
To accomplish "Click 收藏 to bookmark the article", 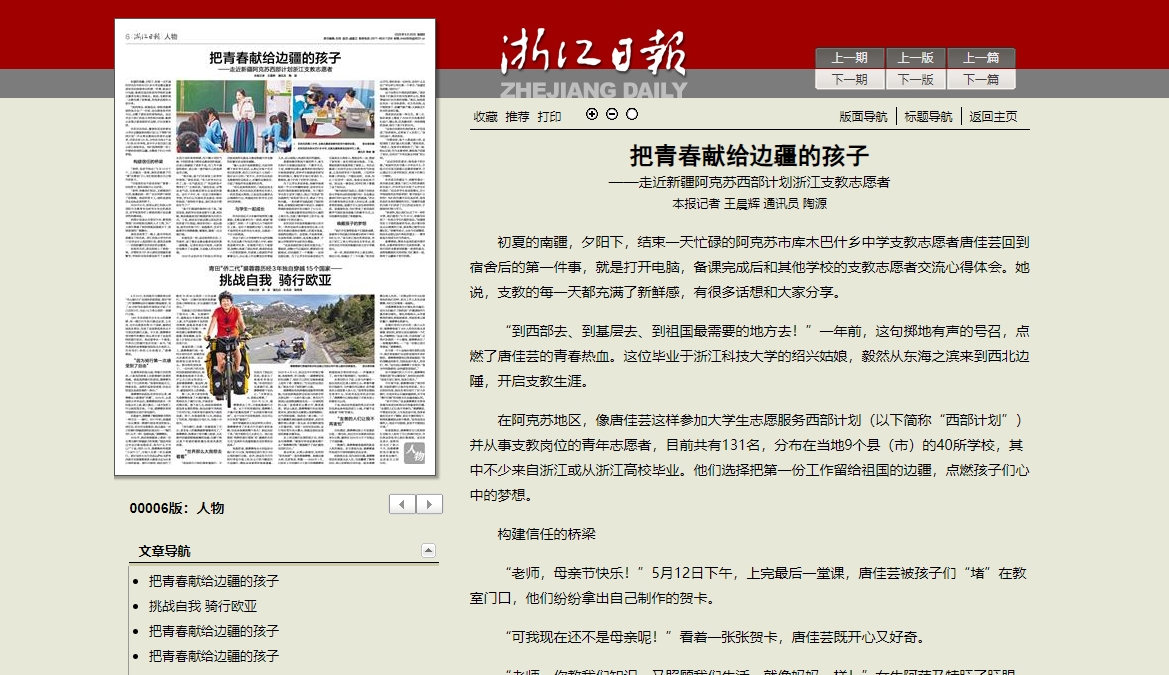I will tap(485, 116).
